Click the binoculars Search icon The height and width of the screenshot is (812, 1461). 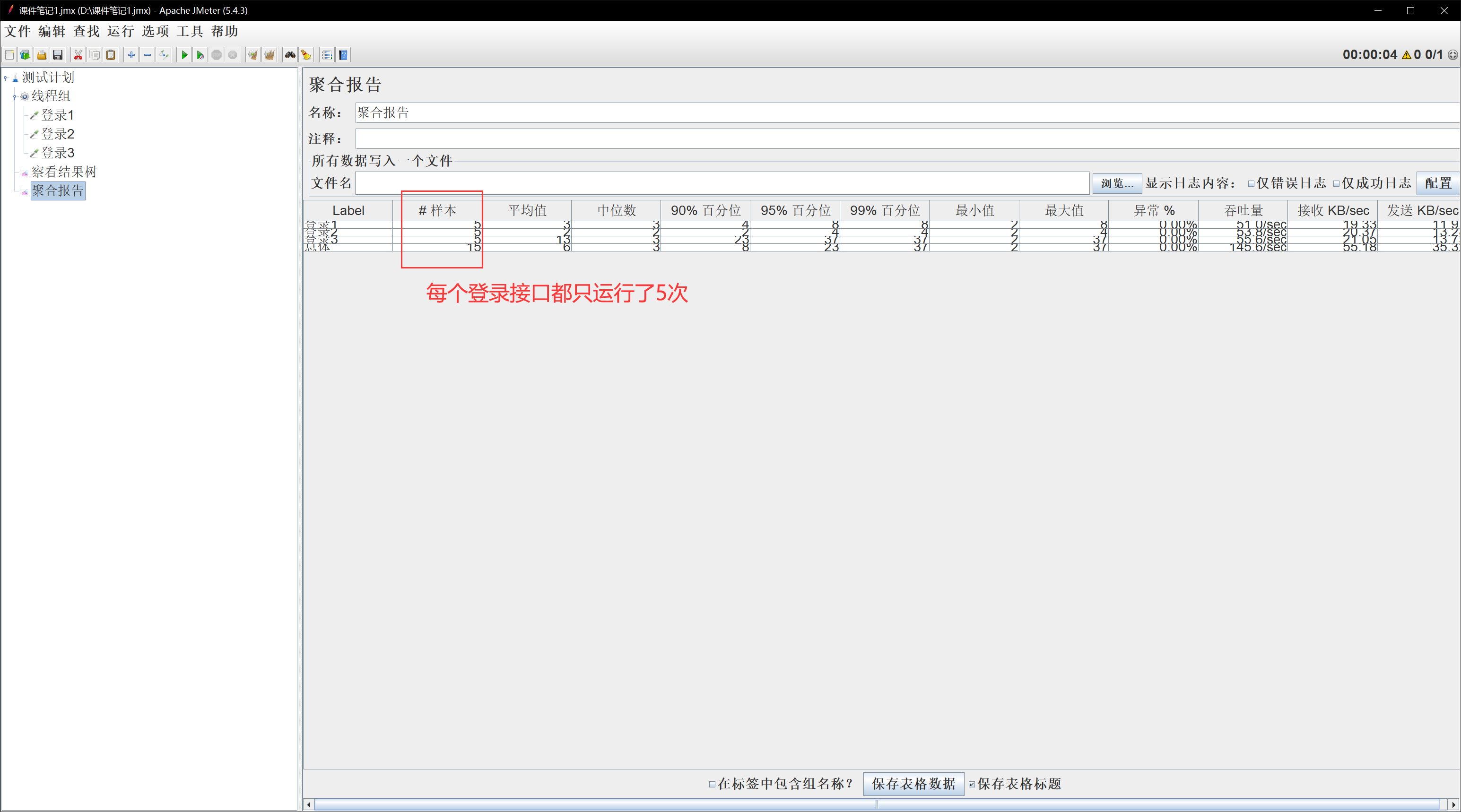(290, 55)
